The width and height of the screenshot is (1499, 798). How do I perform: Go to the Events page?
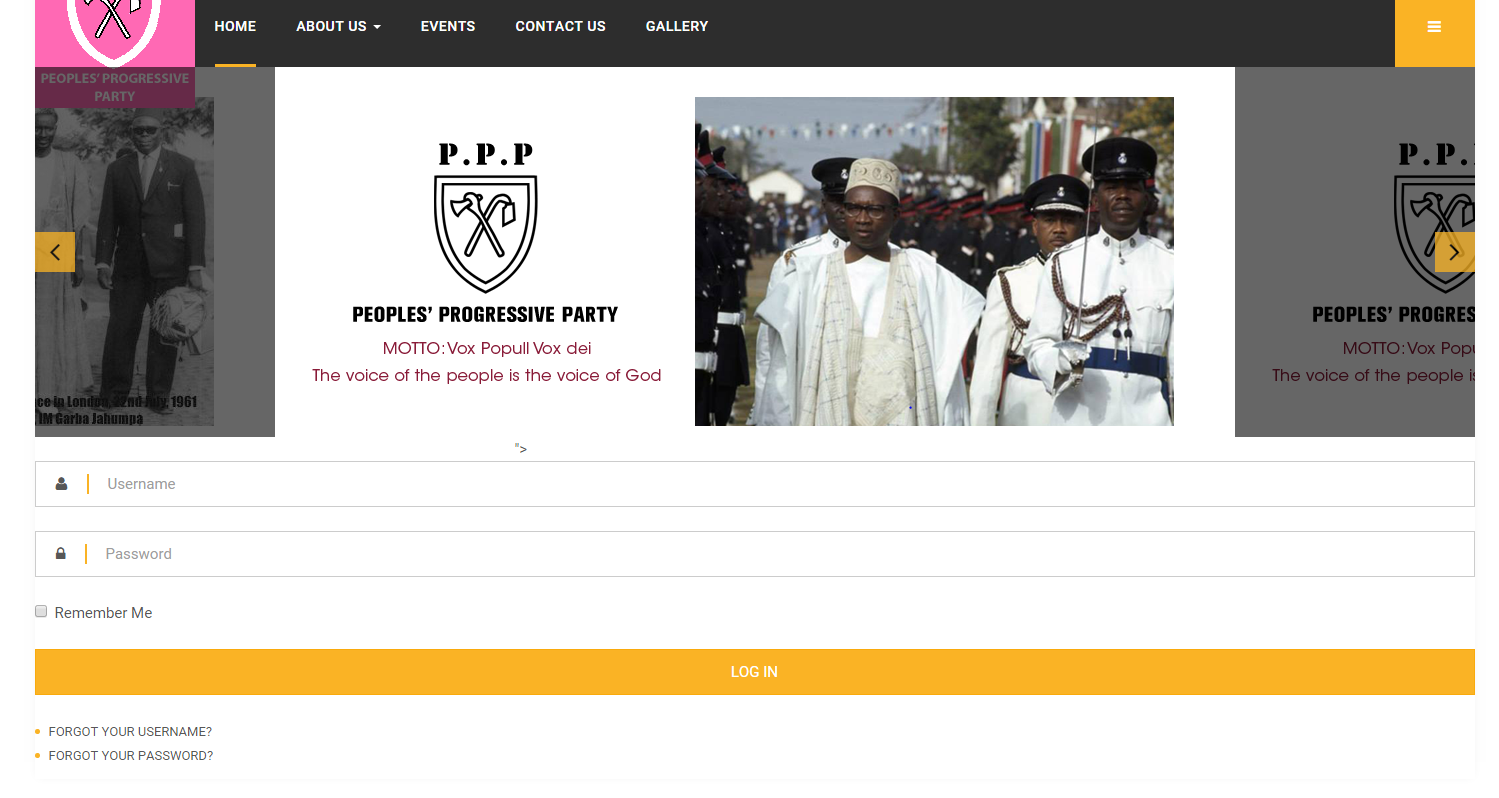pos(448,27)
